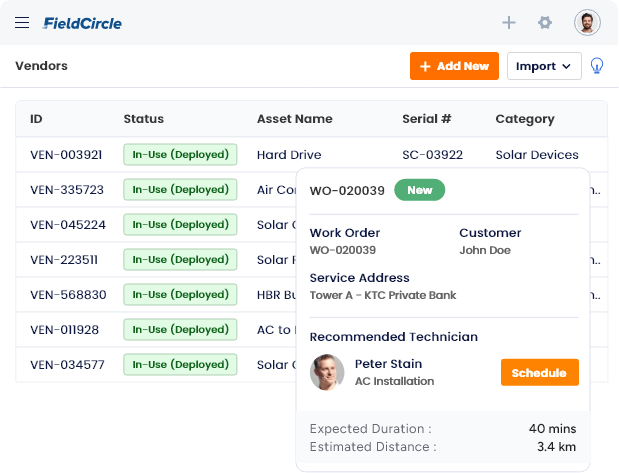Image resolution: width=619 pixels, height=473 pixels.
Task: Open the hamburger navigation menu
Action: click(x=22, y=23)
